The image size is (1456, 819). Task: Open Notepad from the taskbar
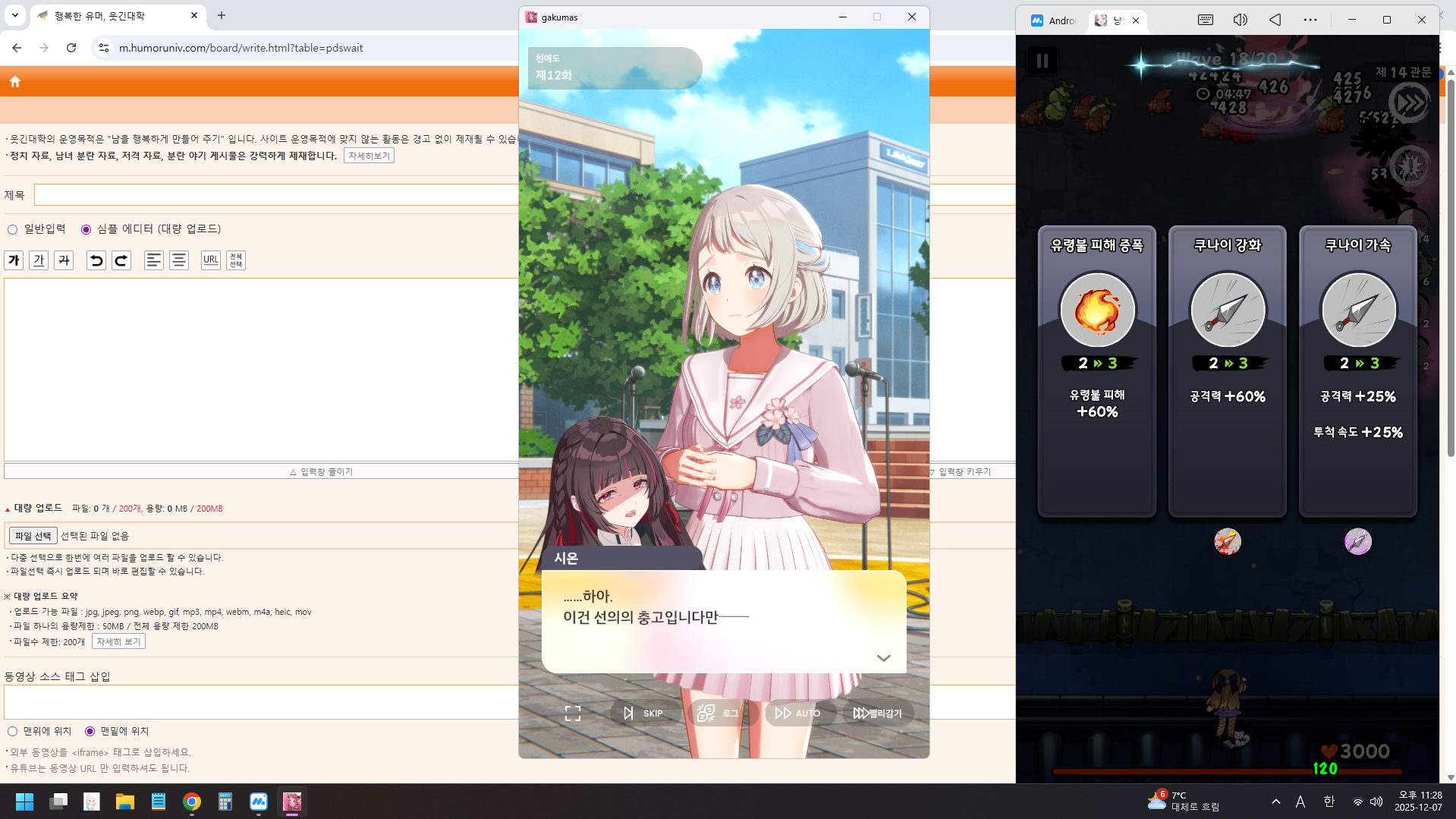[159, 802]
